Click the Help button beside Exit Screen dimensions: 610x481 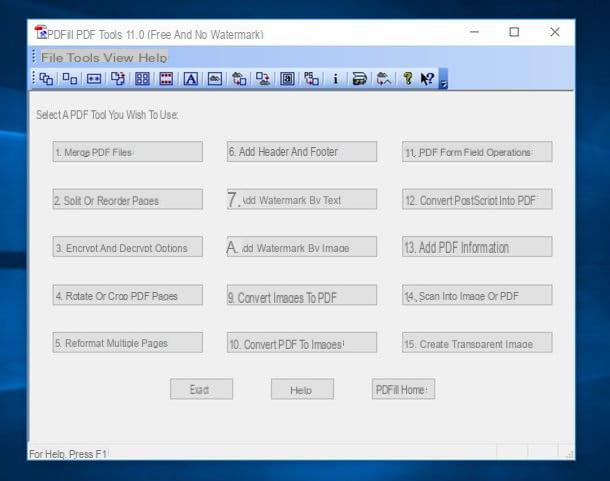(x=302, y=389)
